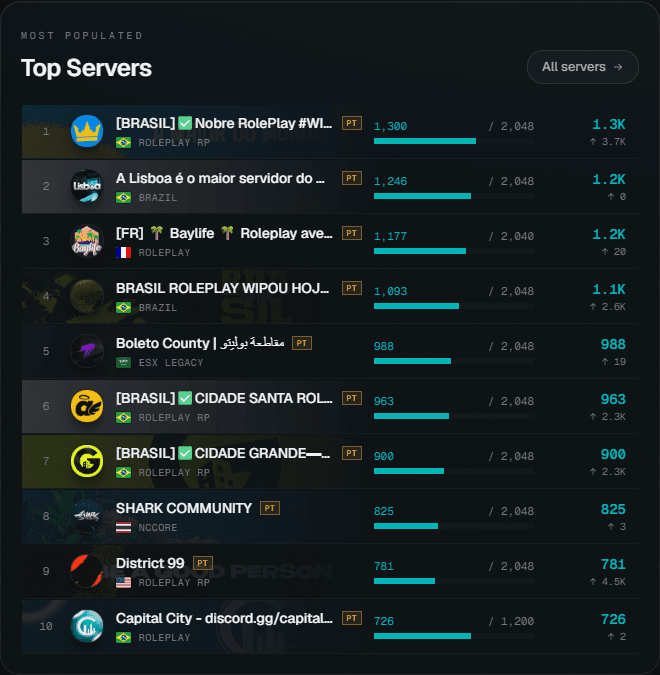The height and width of the screenshot is (675, 660).
Task: Click the US flag under District 99
Action: pos(124,582)
